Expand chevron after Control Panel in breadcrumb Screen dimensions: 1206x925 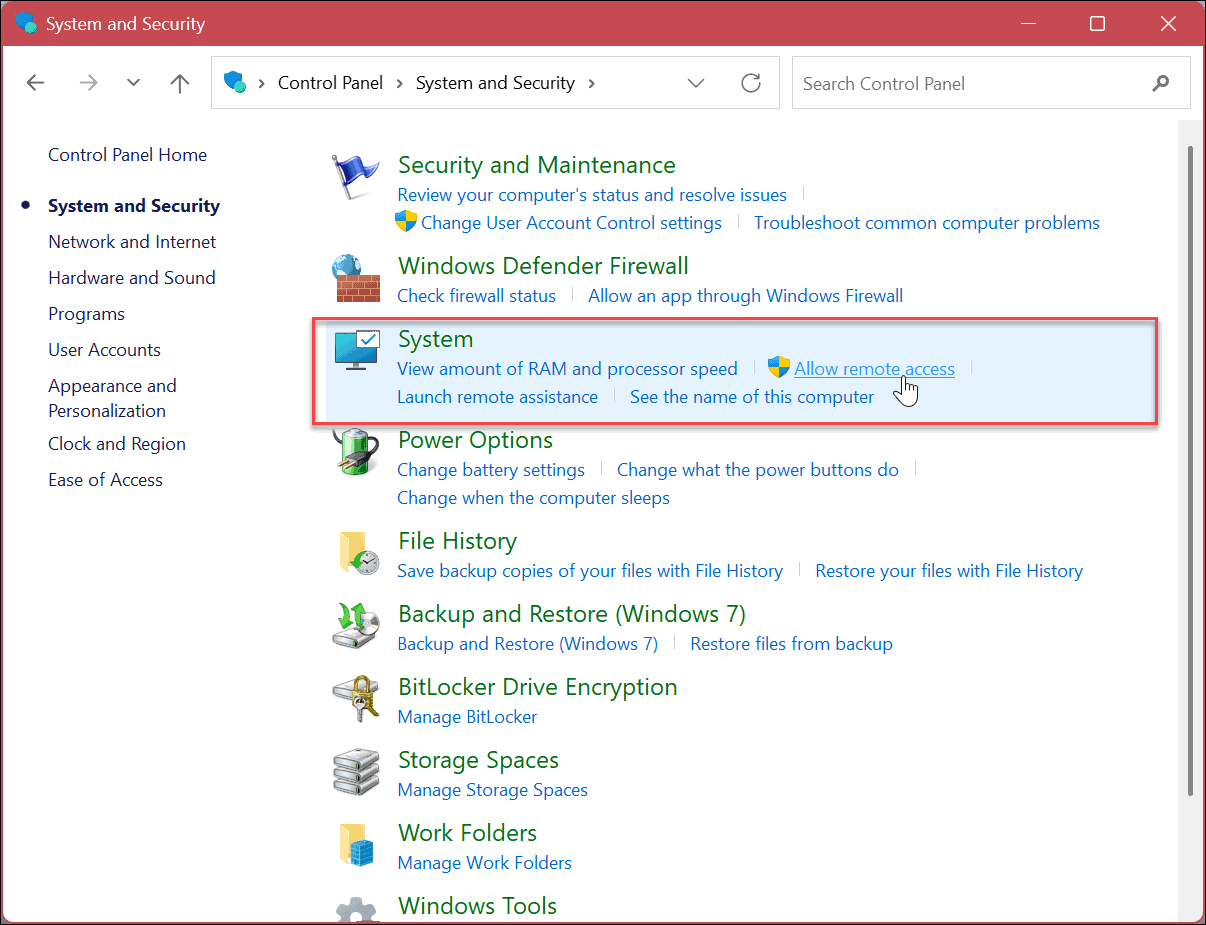pos(400,83)
